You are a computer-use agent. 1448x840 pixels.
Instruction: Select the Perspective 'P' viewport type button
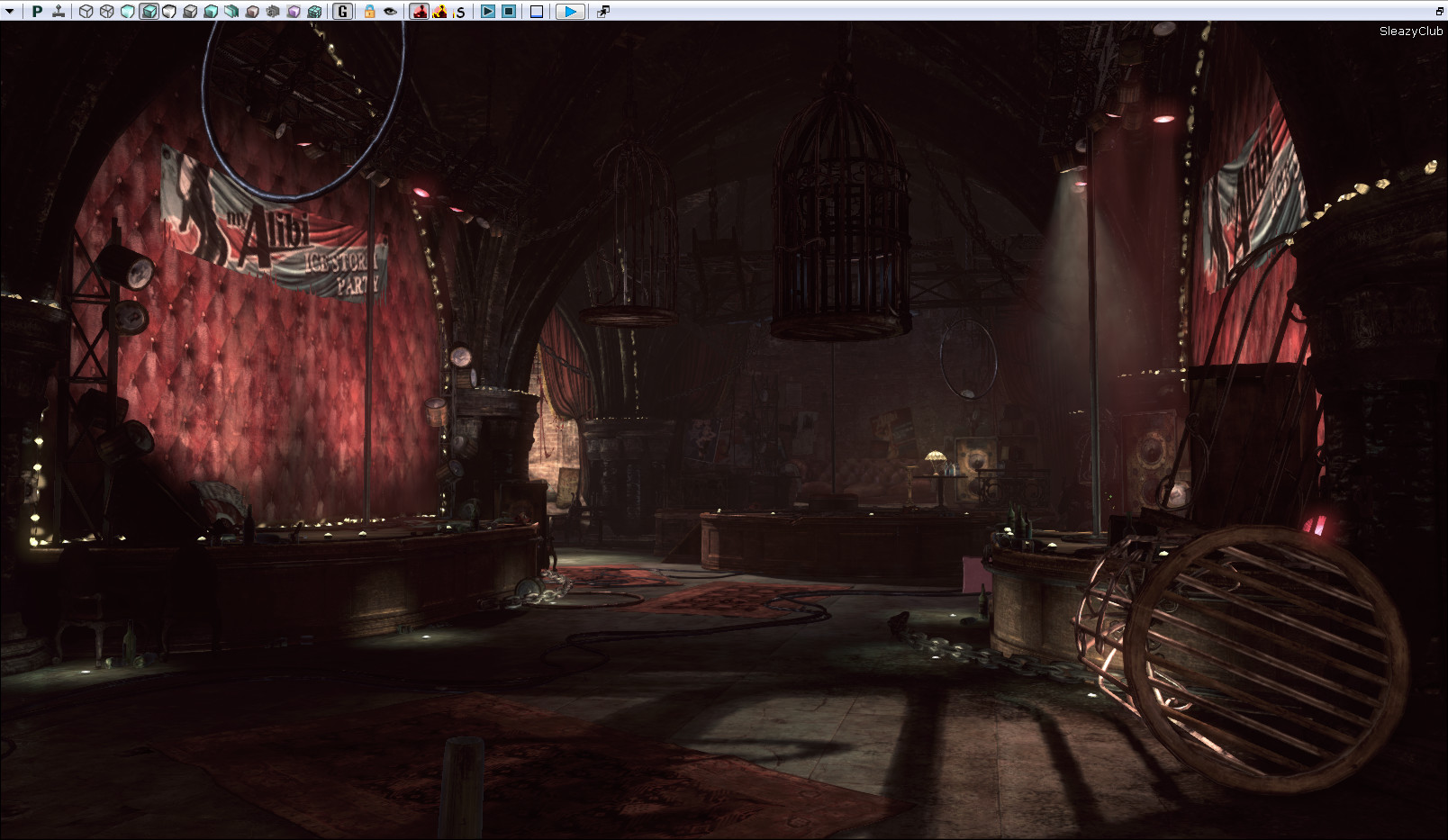coord(37,12)
